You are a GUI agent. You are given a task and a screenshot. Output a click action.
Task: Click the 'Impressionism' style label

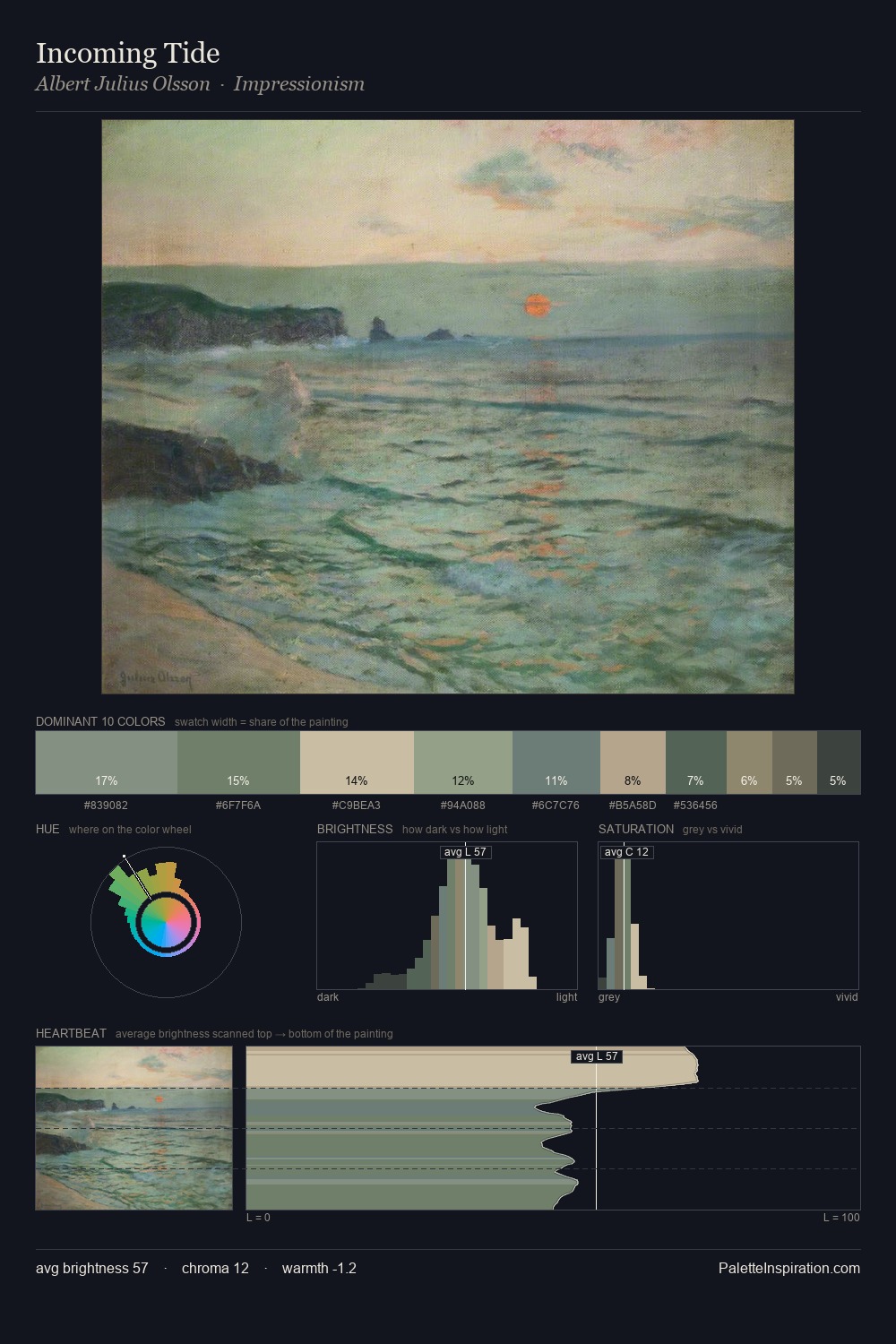(x=299, y=84)
